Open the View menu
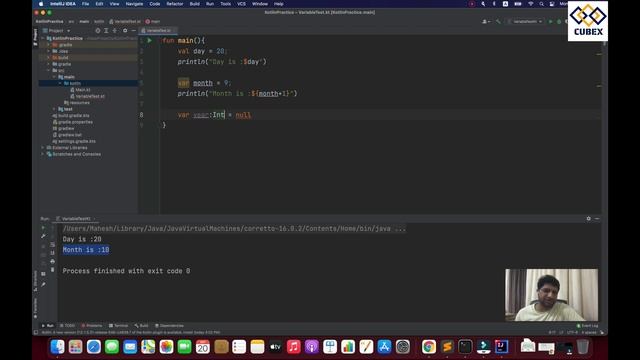The height and width of the screenshot is (360, 640). (x=114, y=4)
